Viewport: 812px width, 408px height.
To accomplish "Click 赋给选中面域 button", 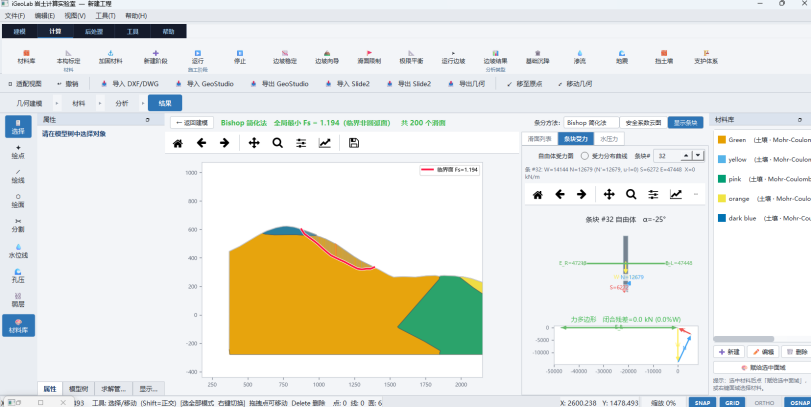I will (763, 367).
